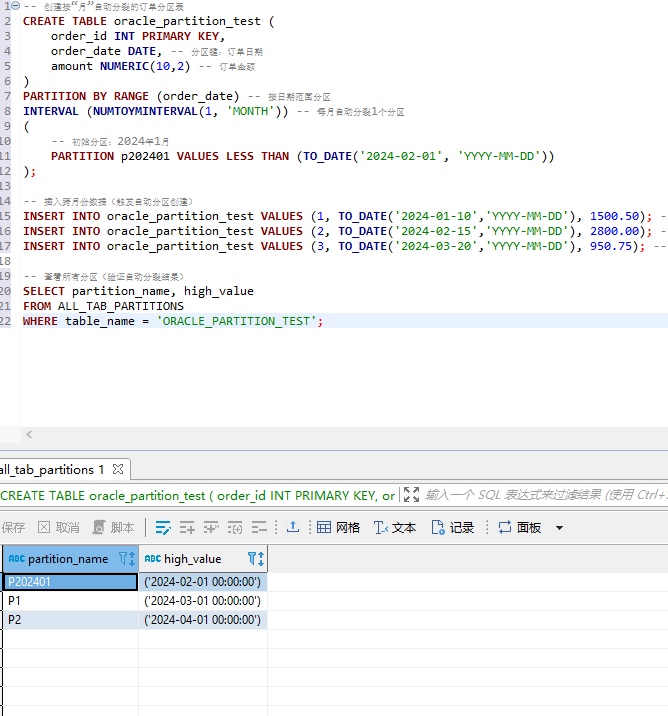Click the expand SQL panel icon
The width and height of the screenshot is (668, 716).
[410, 495]
